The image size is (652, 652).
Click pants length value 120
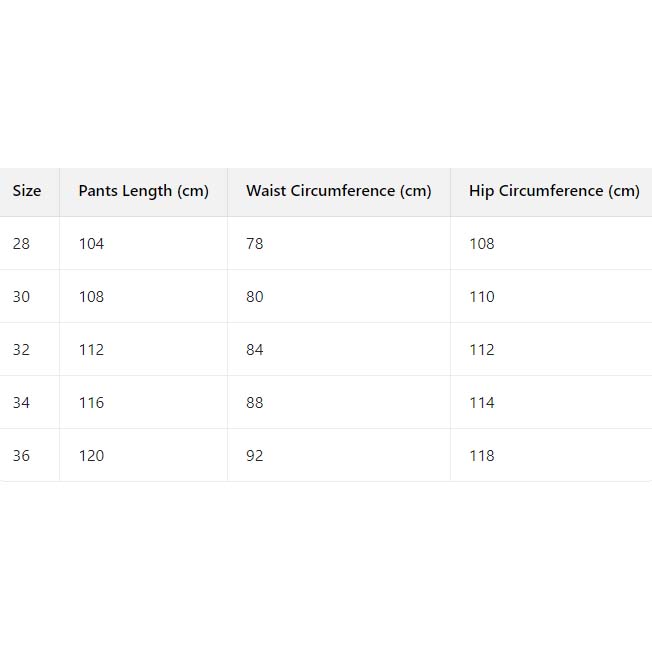[x=91, y=456]
